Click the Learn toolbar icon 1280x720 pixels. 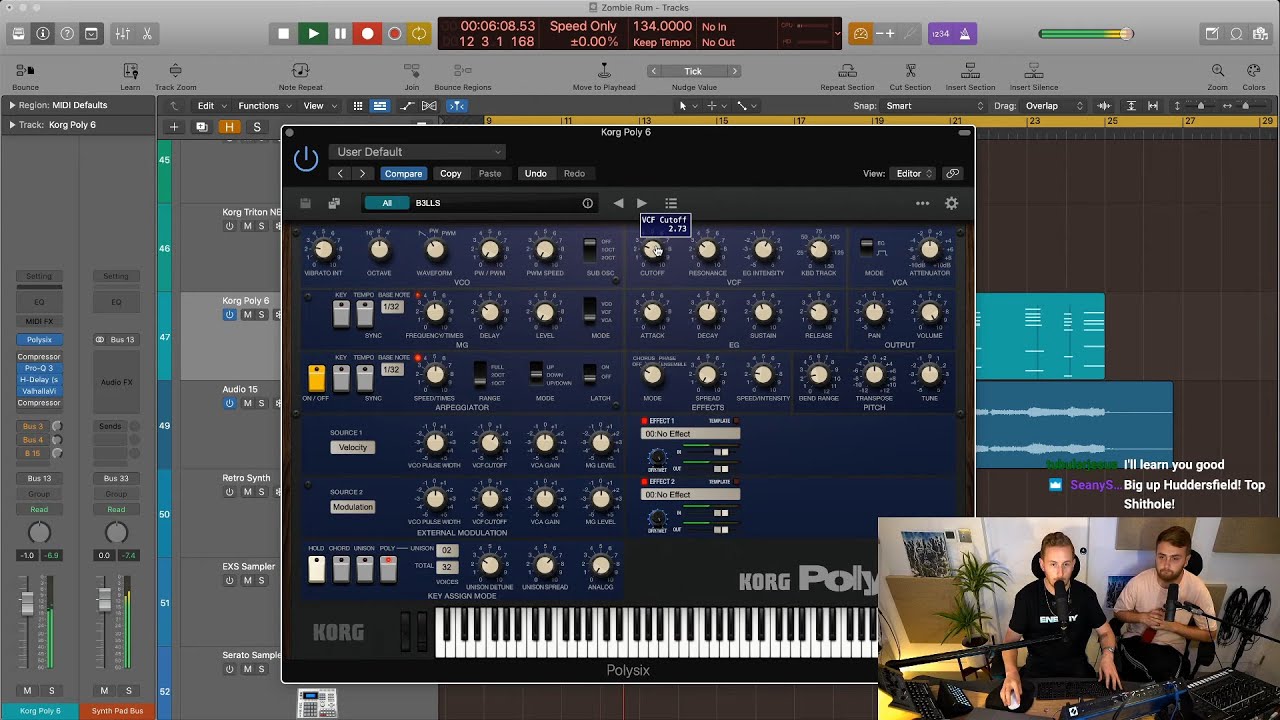click(x=130, y=70)
